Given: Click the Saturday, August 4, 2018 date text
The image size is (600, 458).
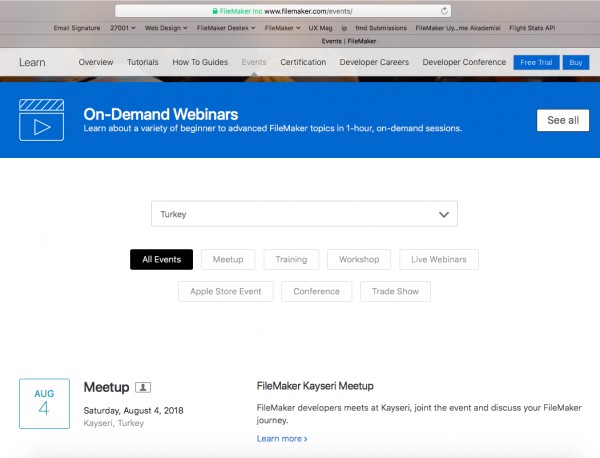Looking at the screenshot, I should point(134,411).
